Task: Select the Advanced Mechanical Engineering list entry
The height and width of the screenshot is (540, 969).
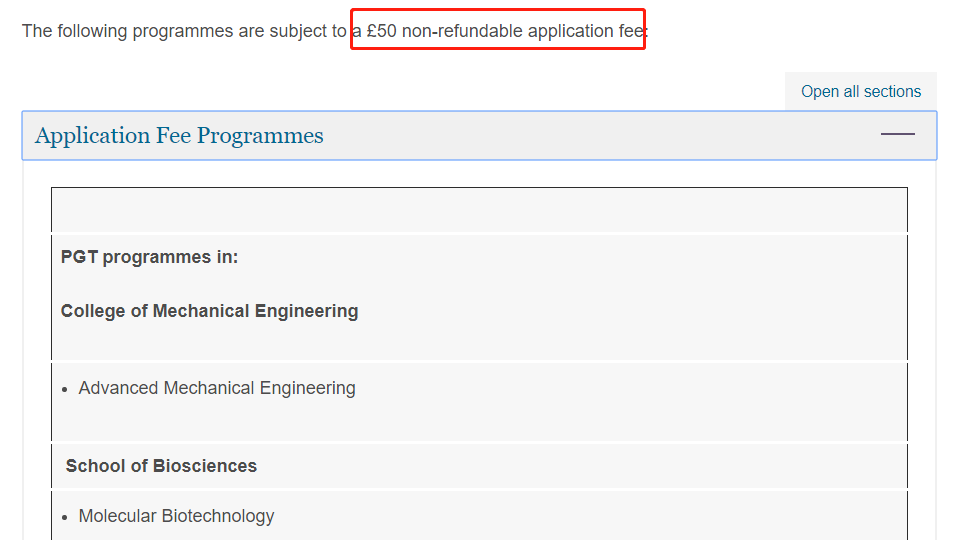Action: point(217,388)
